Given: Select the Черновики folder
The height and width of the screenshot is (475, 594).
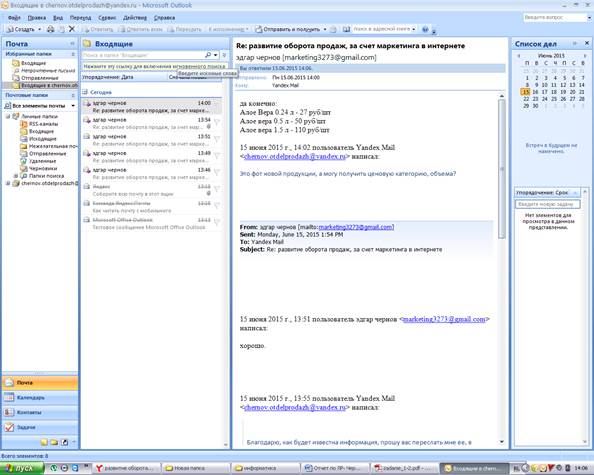Looking at the screenshot, I should point(43,168).
